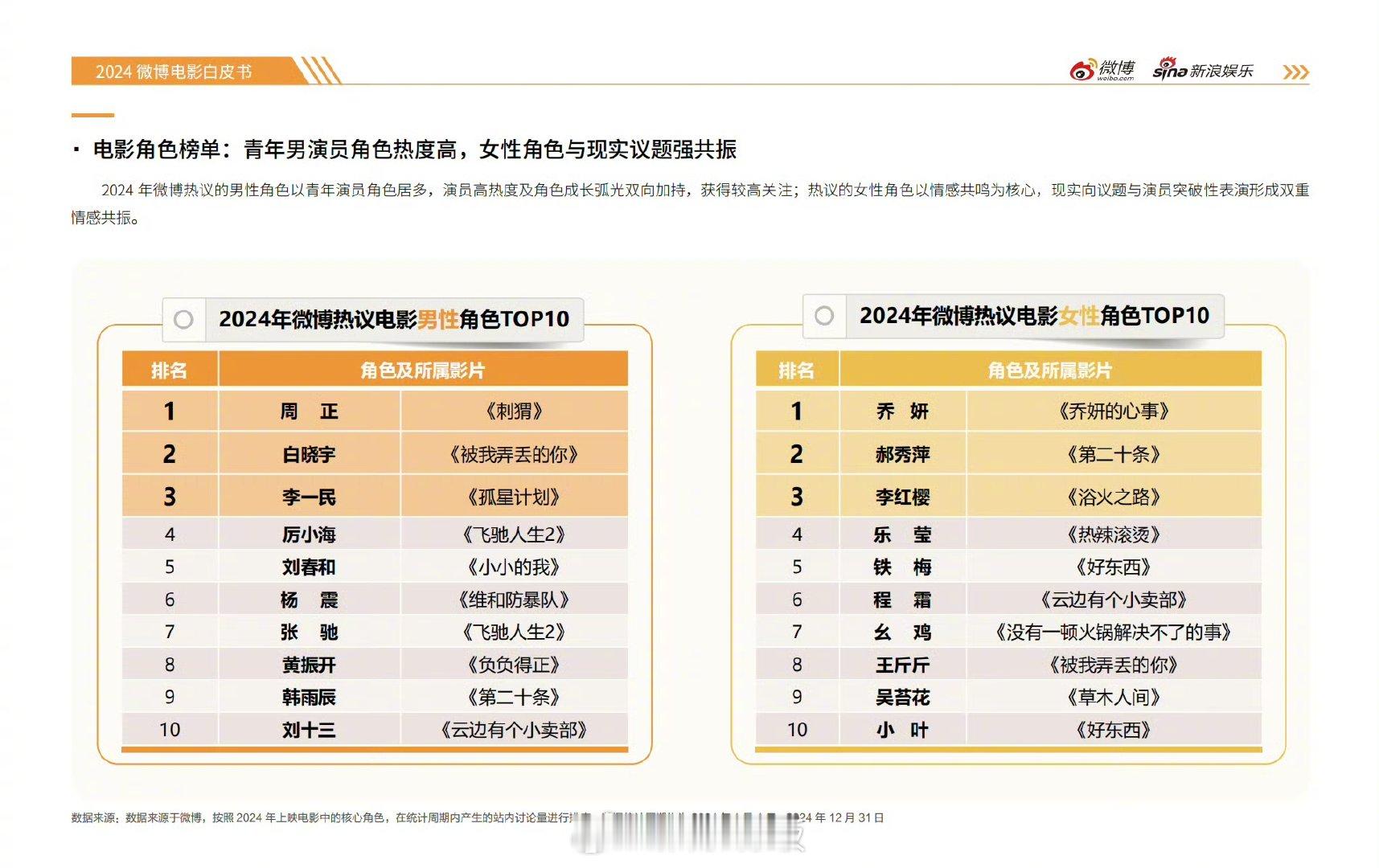Click 《云边有个小卖部》 in 程霜 row
The image size is (1379, 868).
pyautogui.click(x=1114, y=600)
